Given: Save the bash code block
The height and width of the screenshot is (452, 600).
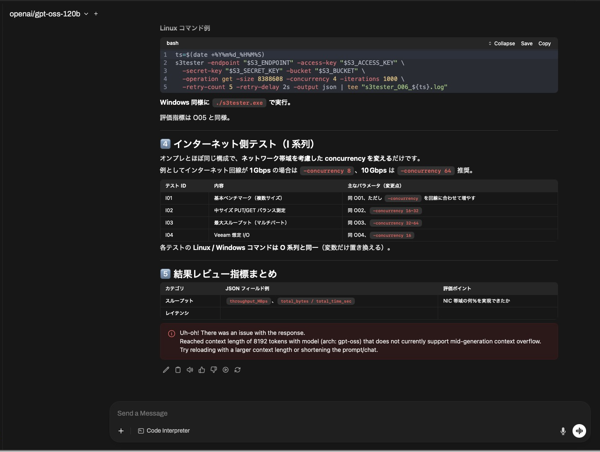Looking at the screenshot, I should [526, 43].
